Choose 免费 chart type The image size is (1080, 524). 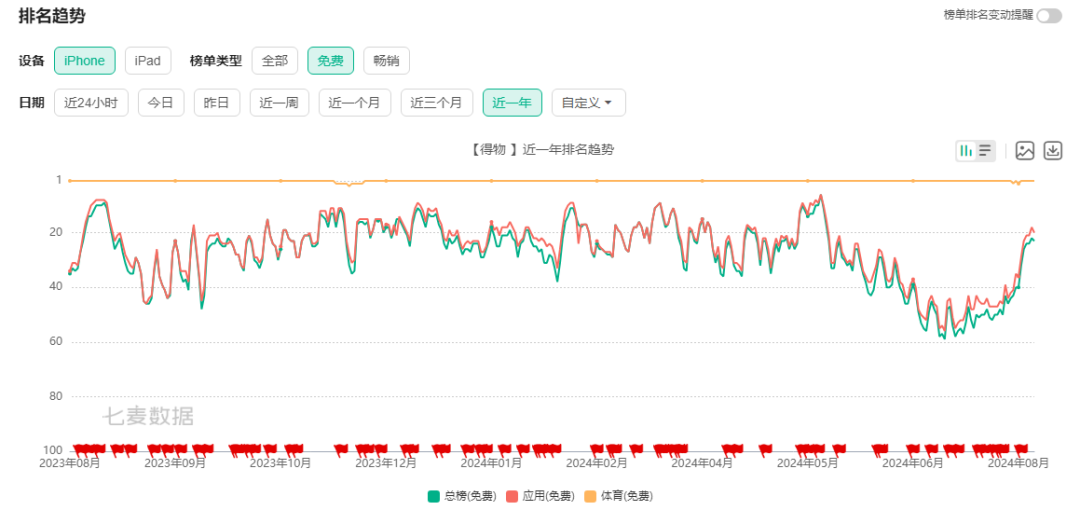tap(330, 61)
